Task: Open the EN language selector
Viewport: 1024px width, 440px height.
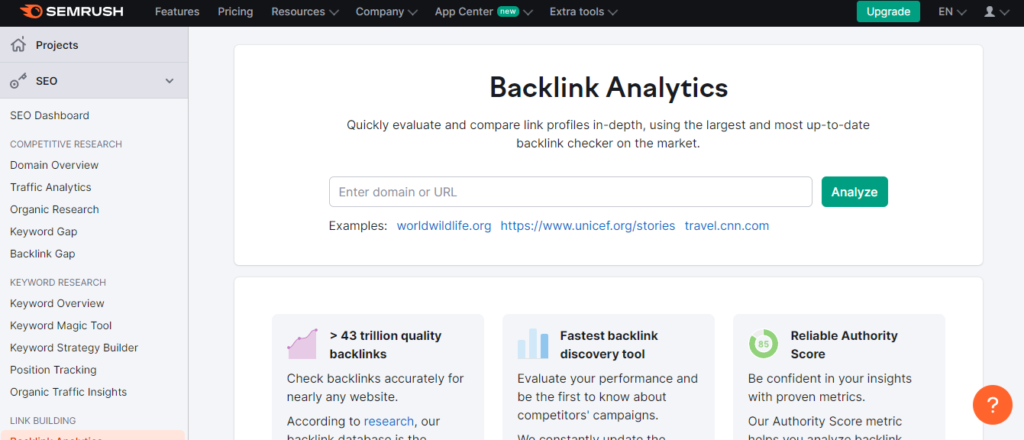Action: pyautogui.click(x=952, y=12)
